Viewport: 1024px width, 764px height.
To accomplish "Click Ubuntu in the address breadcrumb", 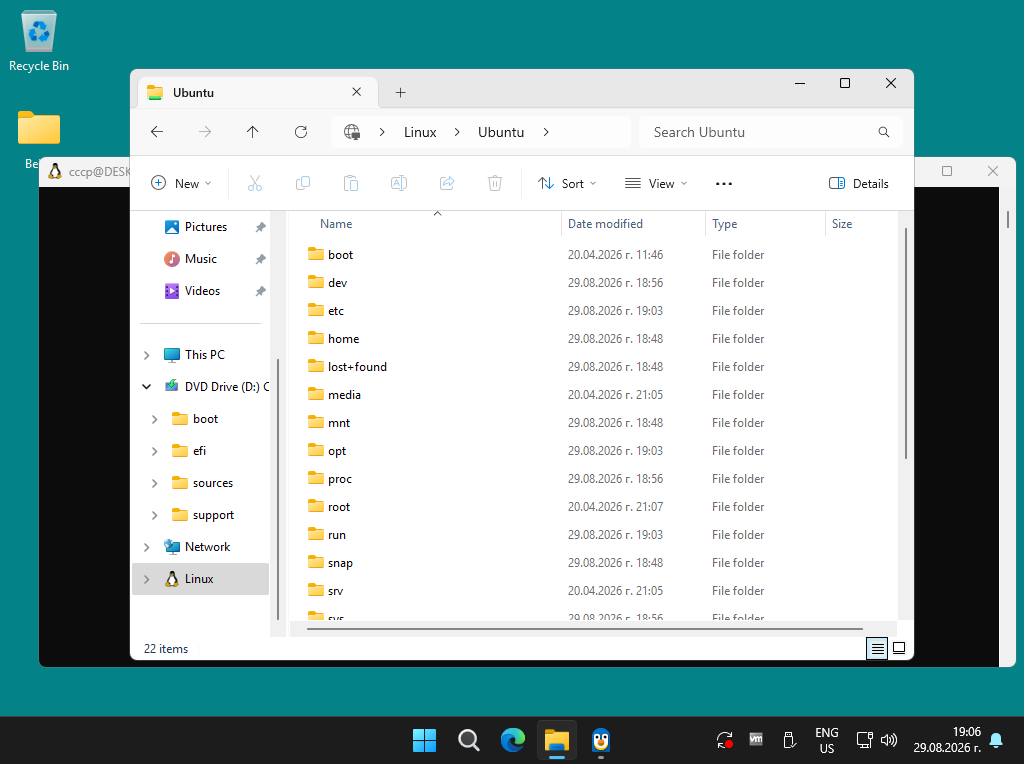I will click(x=501, y=132).
